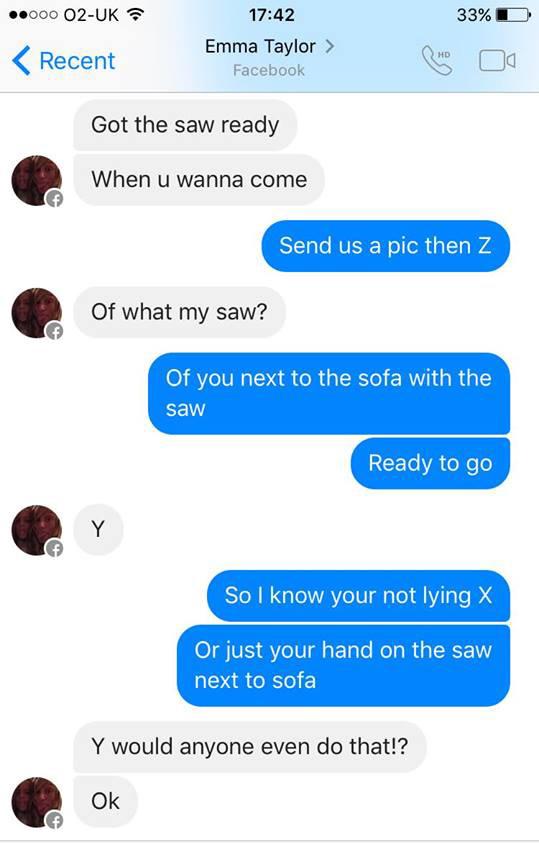Go back to Recent chats

coord(64,61)
